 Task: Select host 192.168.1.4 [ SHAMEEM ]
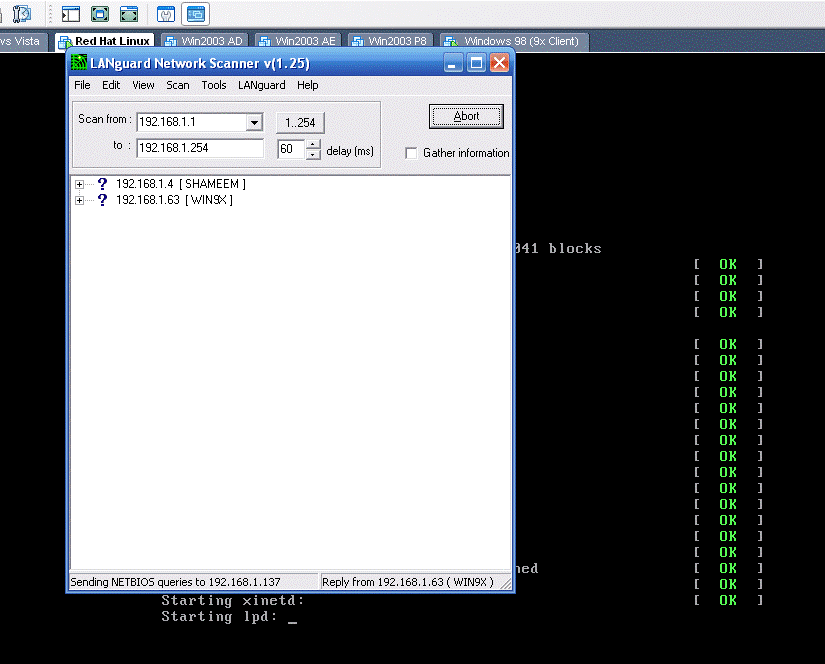(x=181, y=184)
